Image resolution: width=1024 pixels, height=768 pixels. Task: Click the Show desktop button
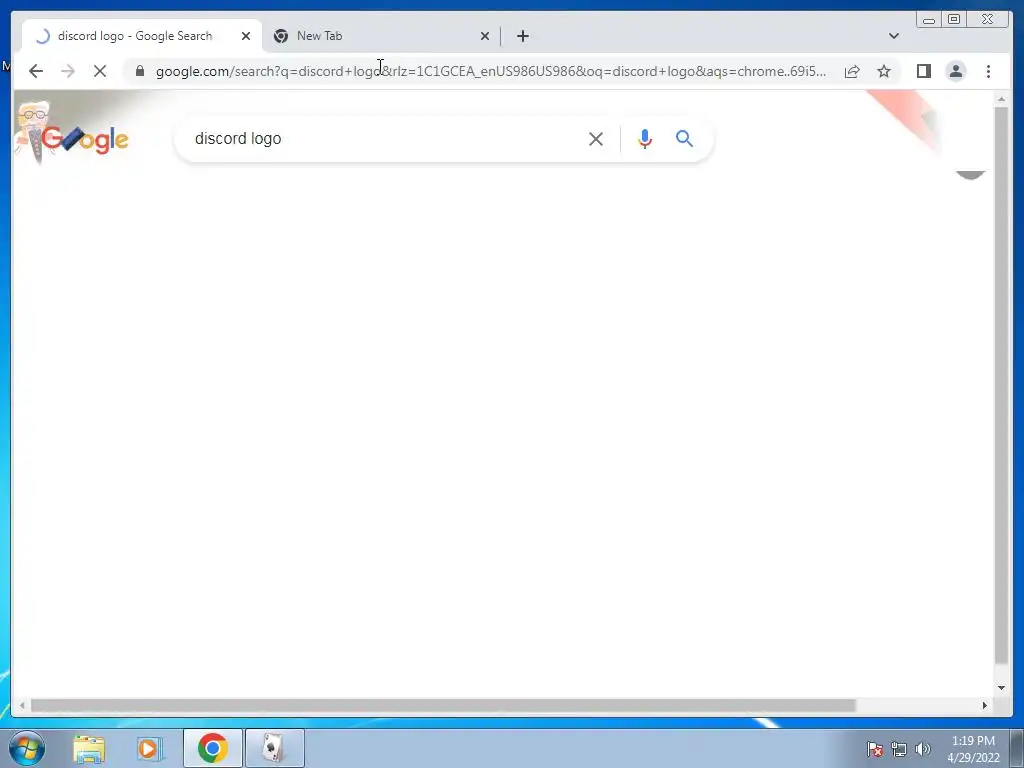[1017, 749]
